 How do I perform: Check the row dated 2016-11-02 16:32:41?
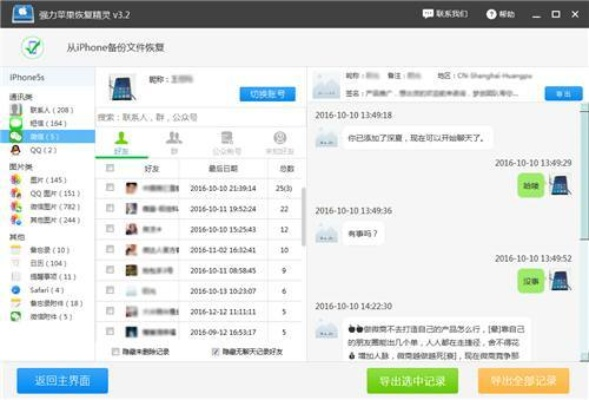click(x=110, y=249)
